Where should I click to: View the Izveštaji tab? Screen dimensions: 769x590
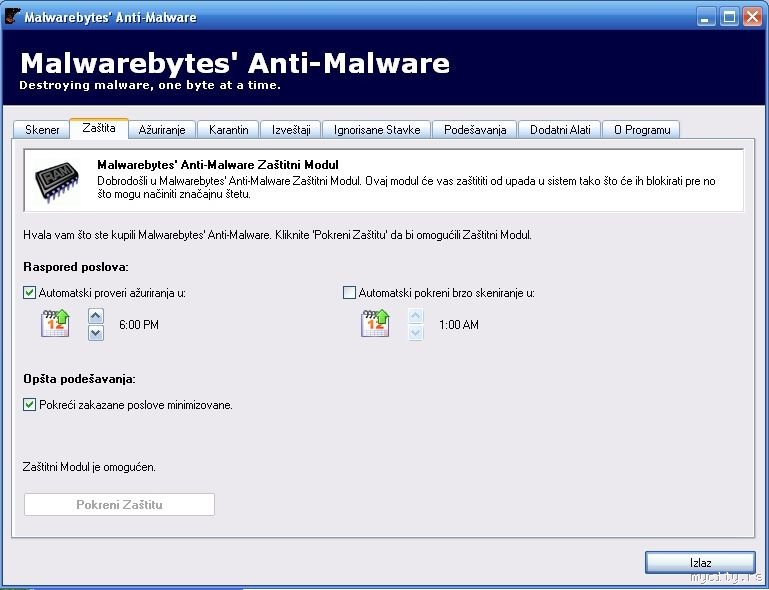coord(291,130)
